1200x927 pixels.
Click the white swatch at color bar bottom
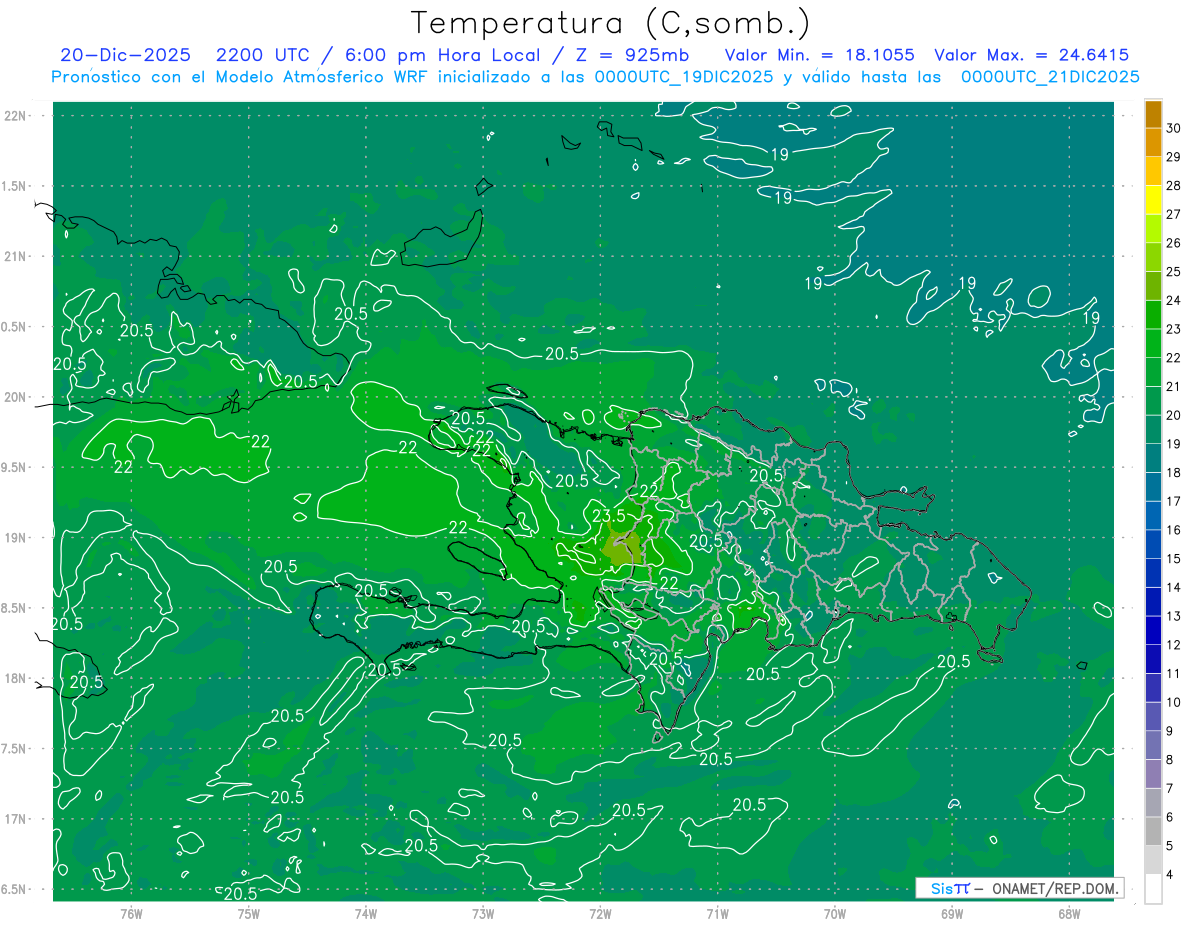[x=1153, y=889]
